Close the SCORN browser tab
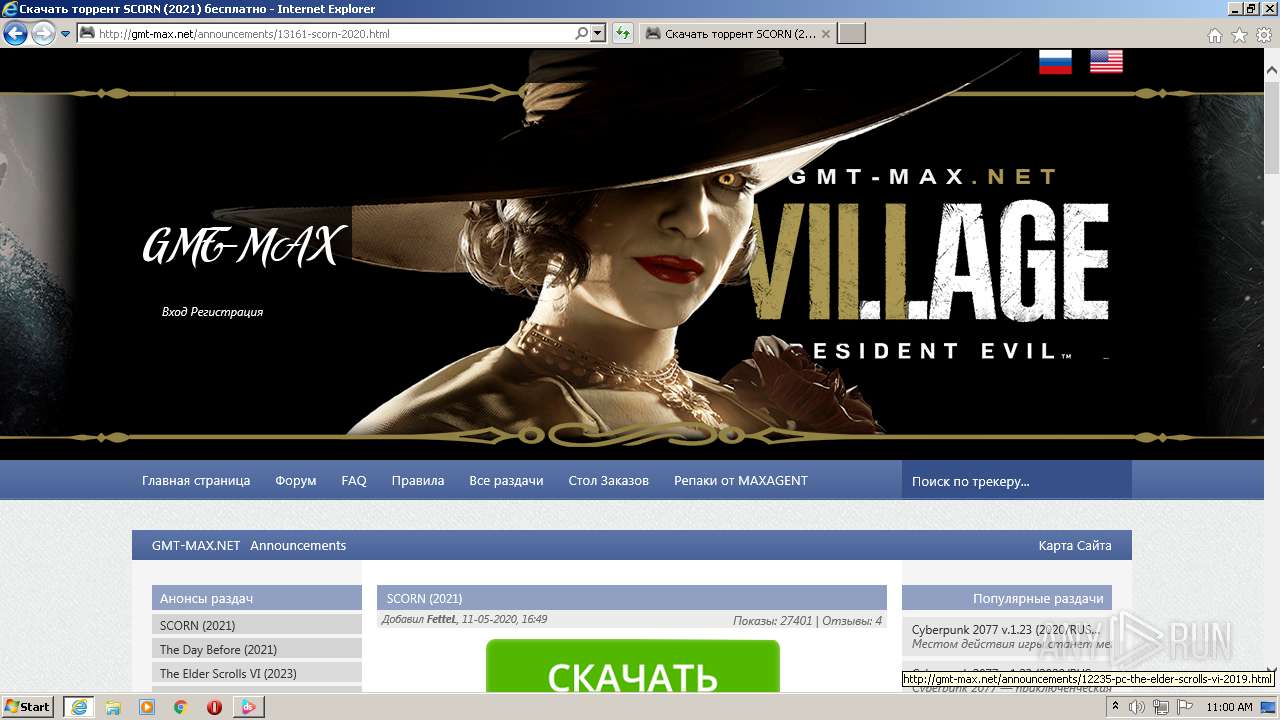Screen dimensions: 1280x720 (x=825, y=33)
